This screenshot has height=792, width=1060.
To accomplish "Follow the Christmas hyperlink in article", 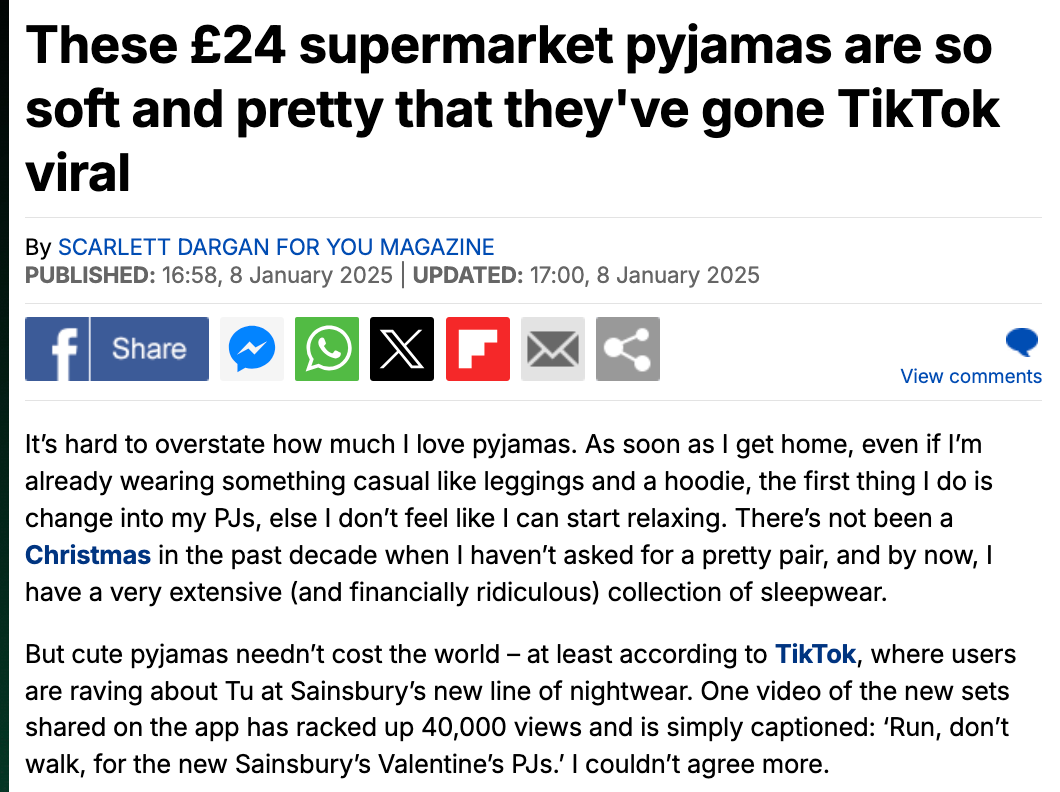I will (x=88, y=555).
